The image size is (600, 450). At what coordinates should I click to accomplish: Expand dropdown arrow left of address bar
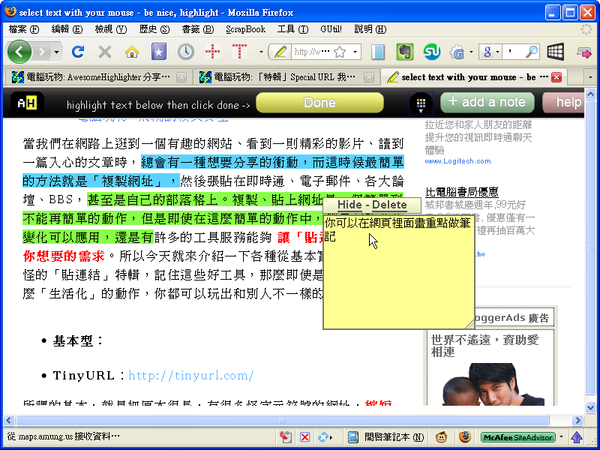click(x=261, y=52)
